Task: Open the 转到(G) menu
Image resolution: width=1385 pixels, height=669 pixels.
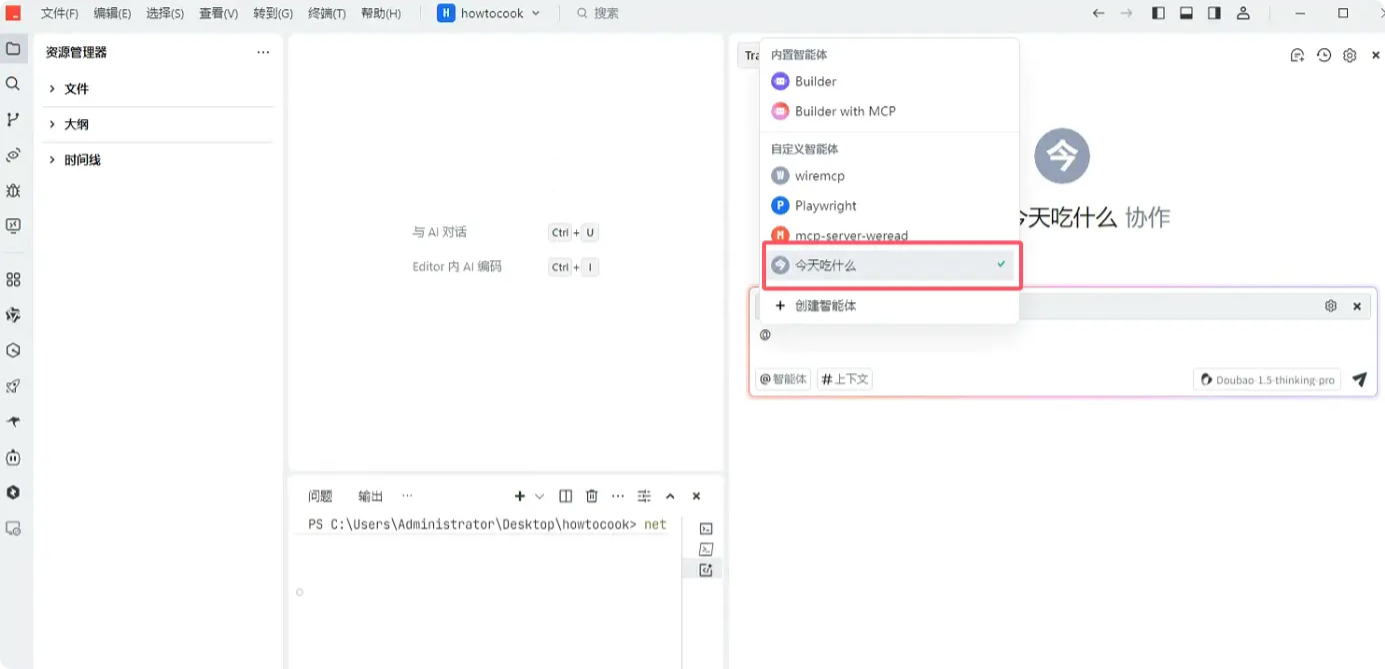Action: pyautogui.click(x=273, y=13)
